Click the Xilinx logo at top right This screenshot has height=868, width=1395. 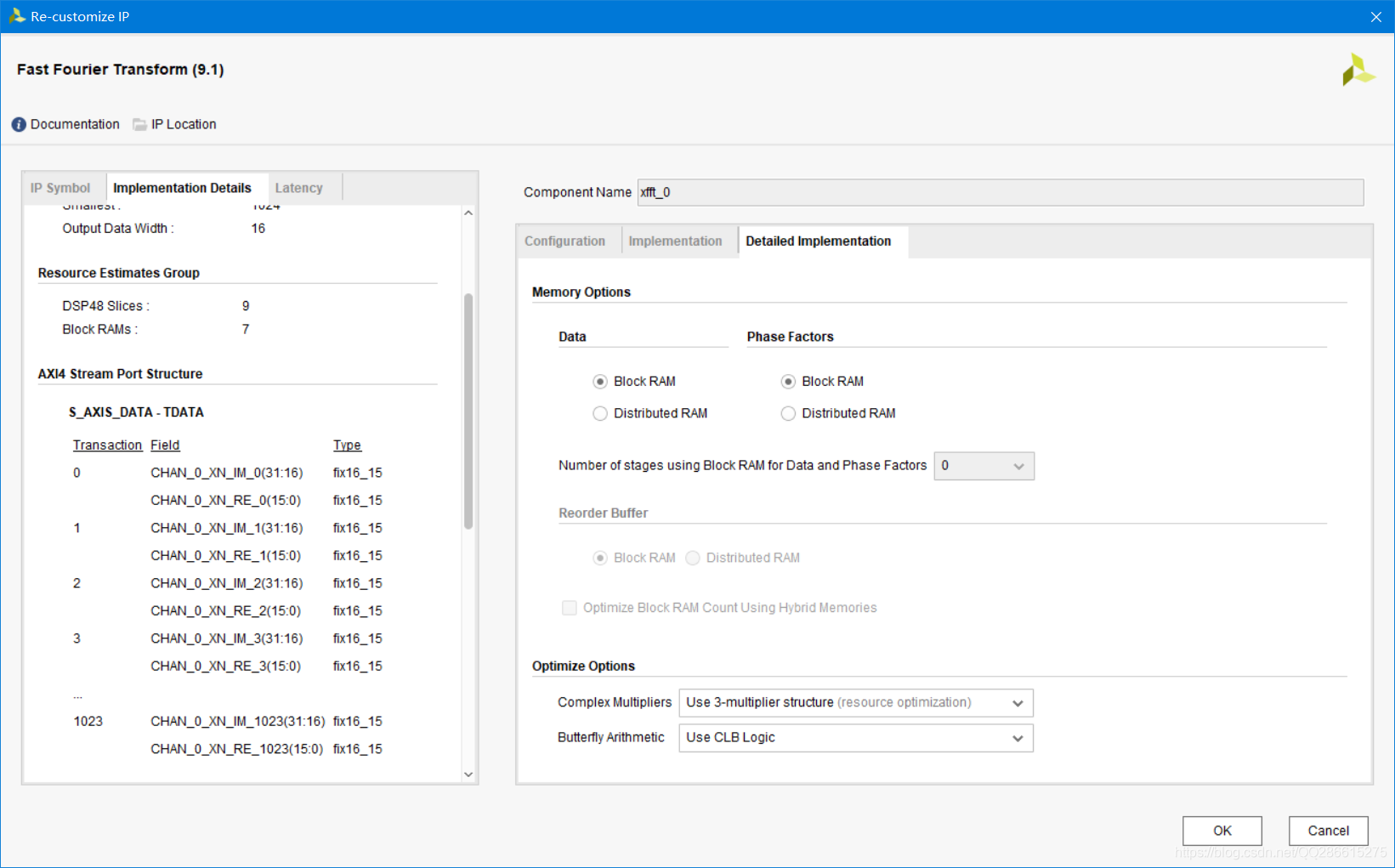tap(1358, 70)
